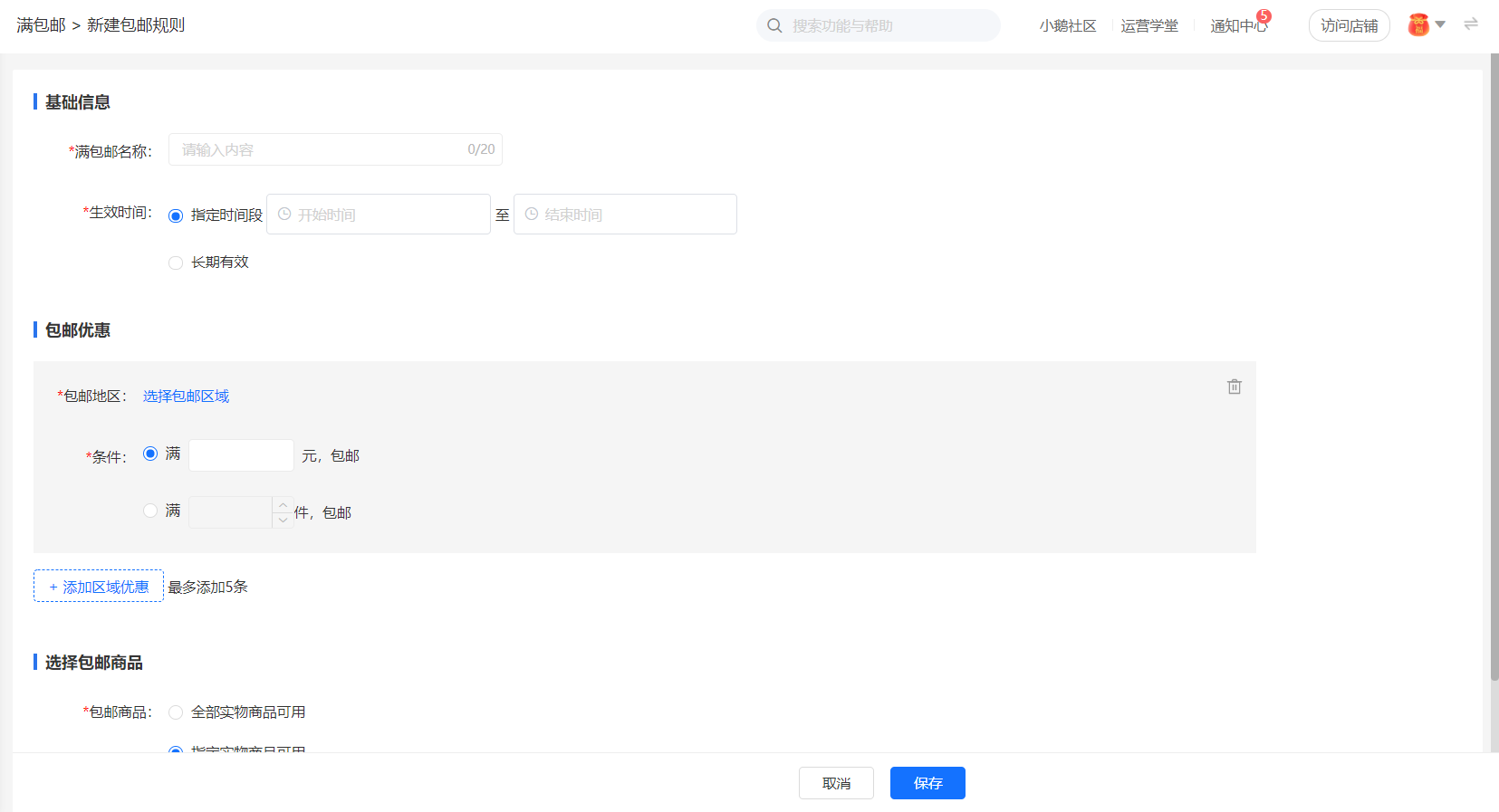Delete the shipping region rule with the trash icon
Viewport: 1499px width, 812px height.
point(1235,387)
